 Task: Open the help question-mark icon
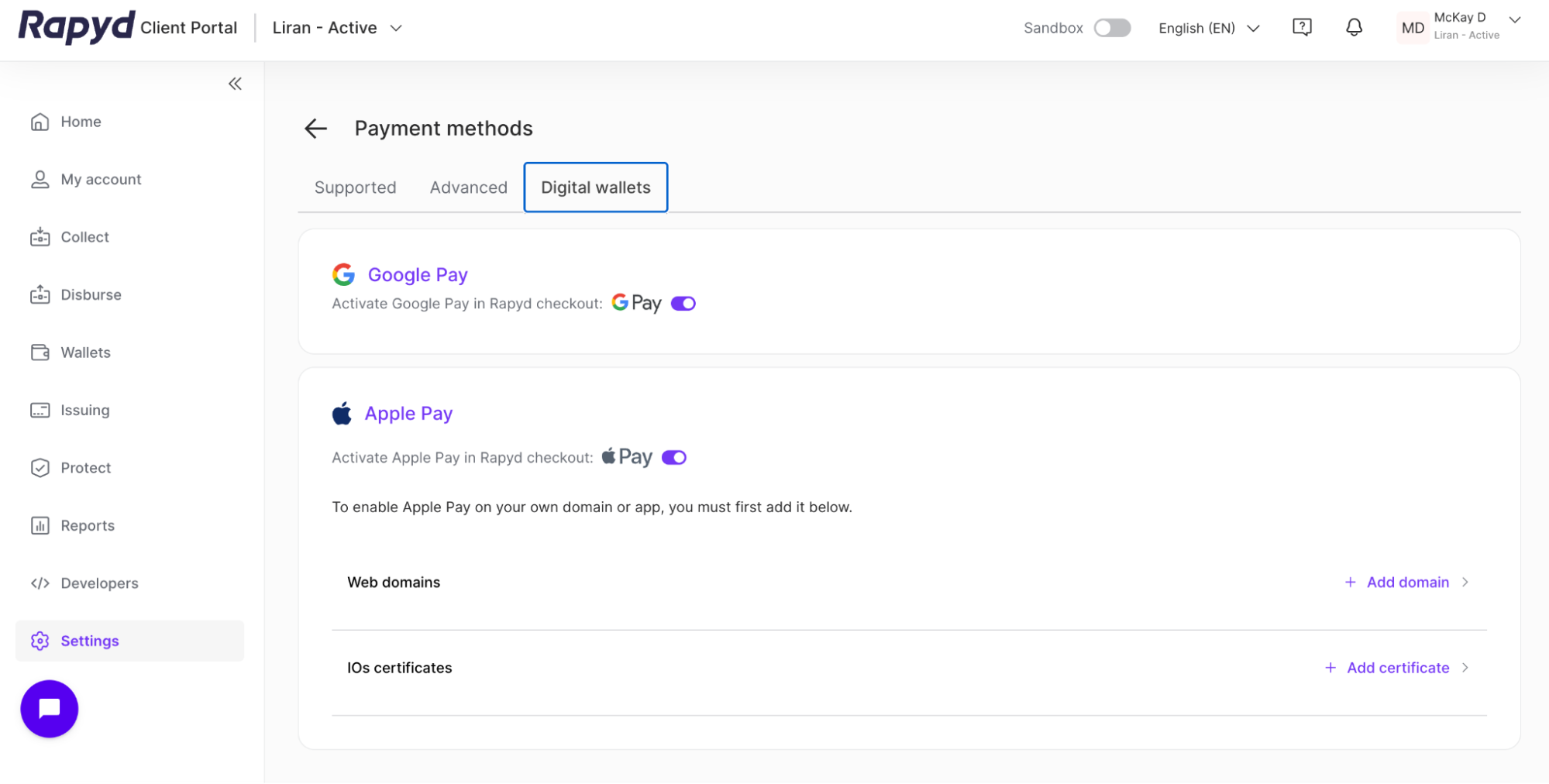(x=1302, y=27)
